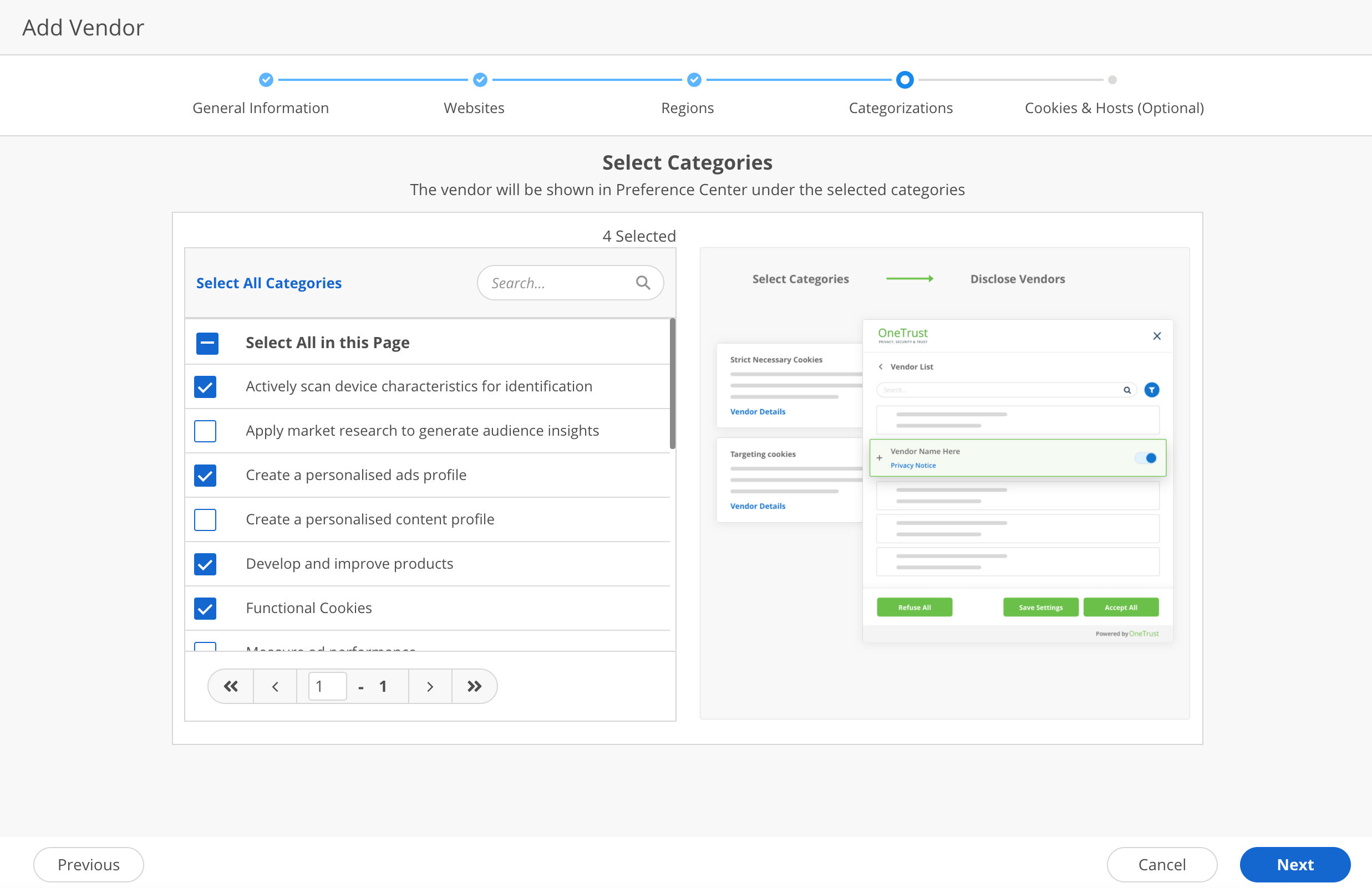
Task: Click the search magnifier in the categories search bar
Action: pos(643,282)
